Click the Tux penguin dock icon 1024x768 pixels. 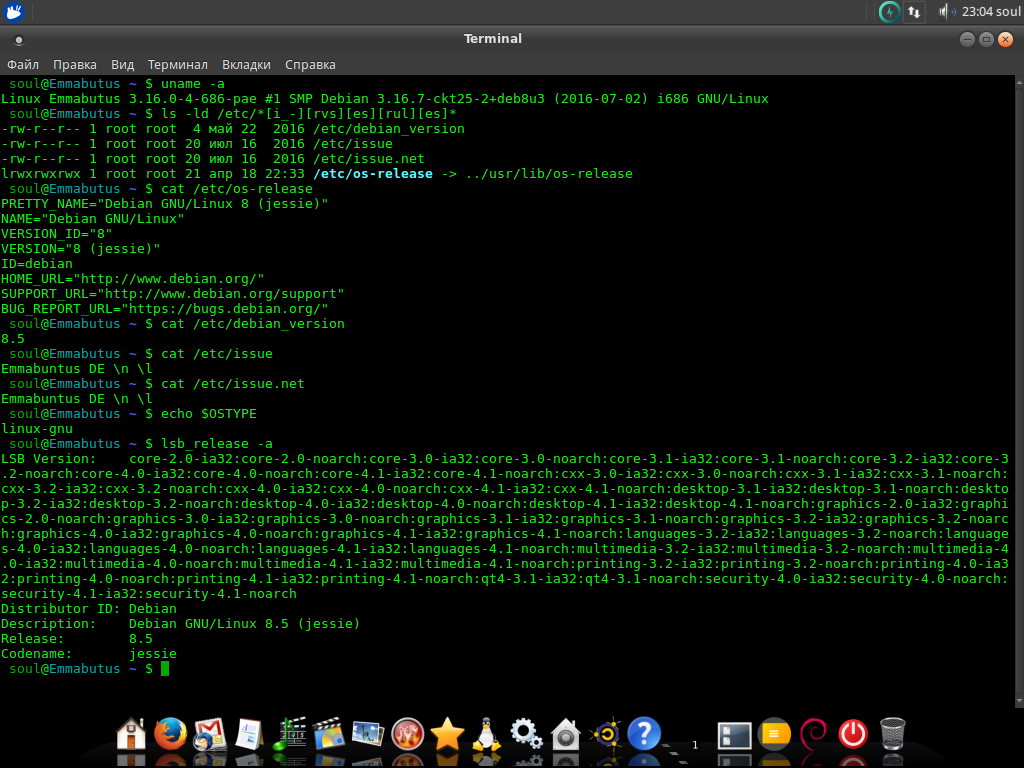pyautogui.click(x=487, y=734)
